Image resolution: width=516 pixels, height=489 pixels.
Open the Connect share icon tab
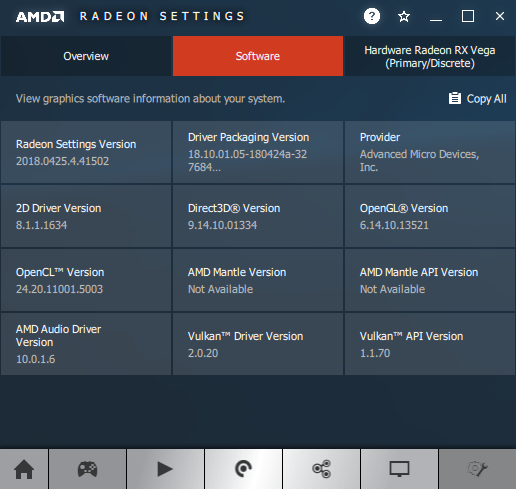(x=321, y=469)
